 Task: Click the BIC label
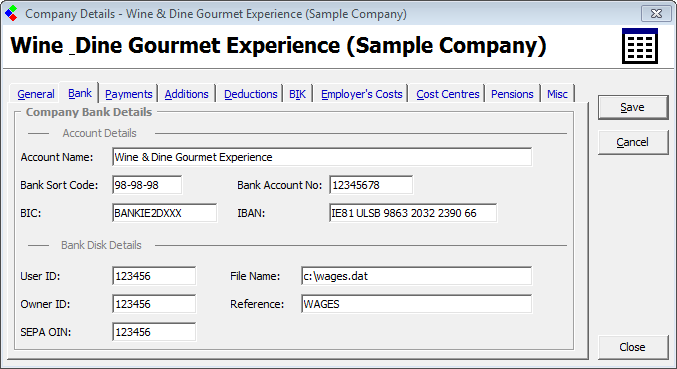click(x=31, y=213)
